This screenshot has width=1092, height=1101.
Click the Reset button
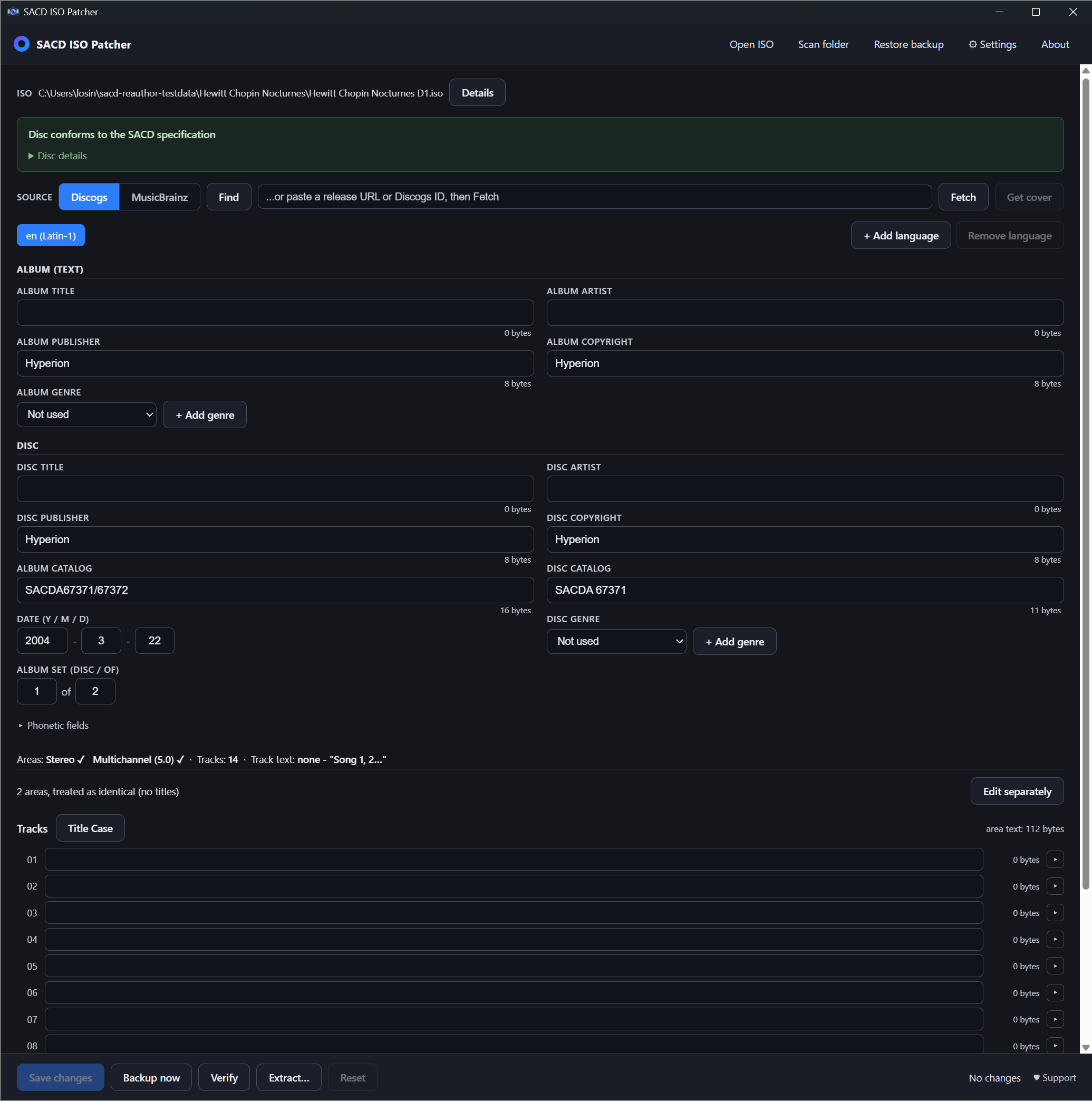point(353,1077)
